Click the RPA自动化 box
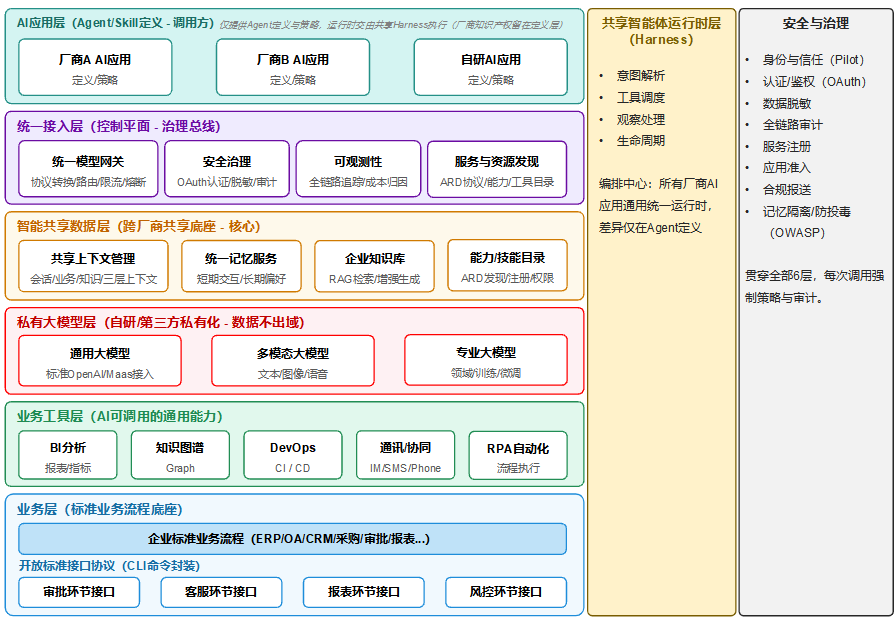Screen dimensions: 896x619 click(x=518, y=456)
